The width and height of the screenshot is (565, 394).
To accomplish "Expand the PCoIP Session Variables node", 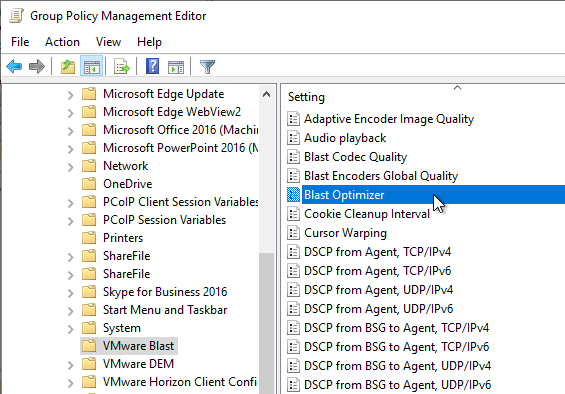I will [71, 221].
